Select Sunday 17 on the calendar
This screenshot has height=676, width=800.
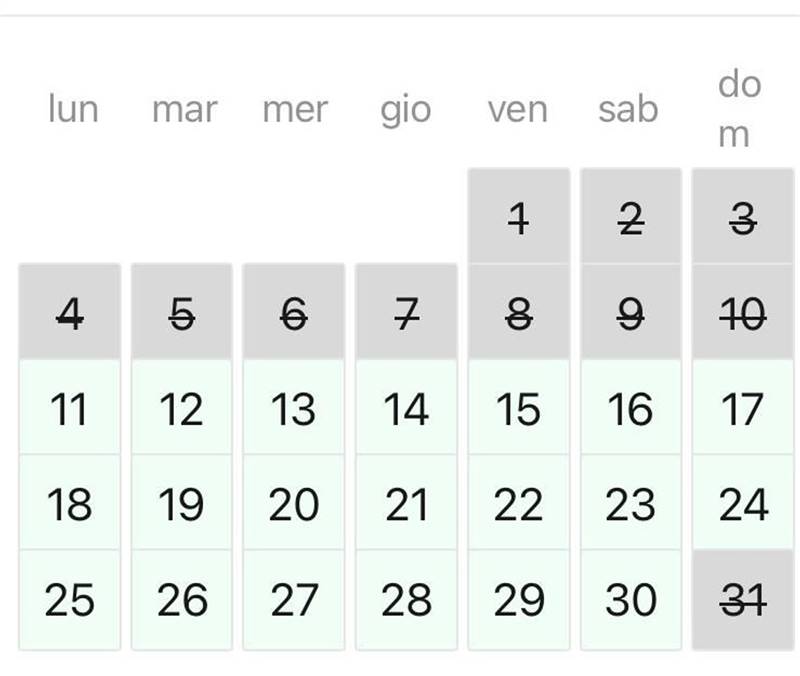pyautogui.click(x=742, y=409)
